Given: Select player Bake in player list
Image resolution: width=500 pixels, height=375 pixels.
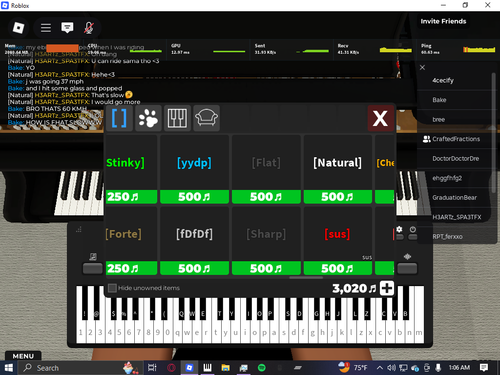Looking at the screenshot, I should [x=455, y=100].
